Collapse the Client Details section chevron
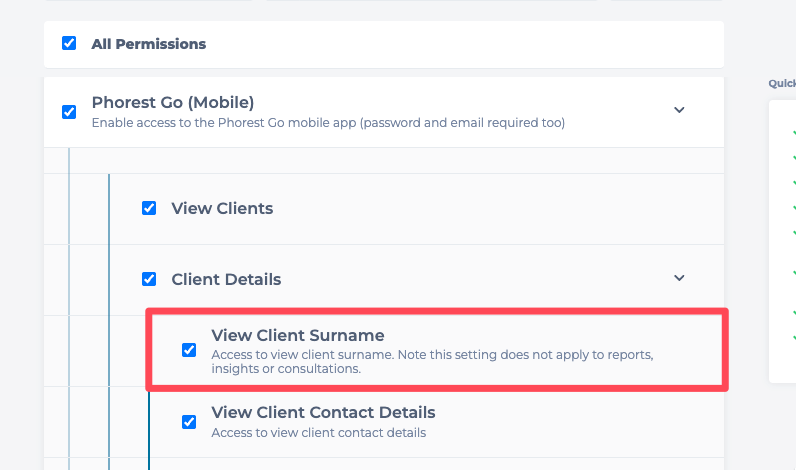 click(679, 278)
